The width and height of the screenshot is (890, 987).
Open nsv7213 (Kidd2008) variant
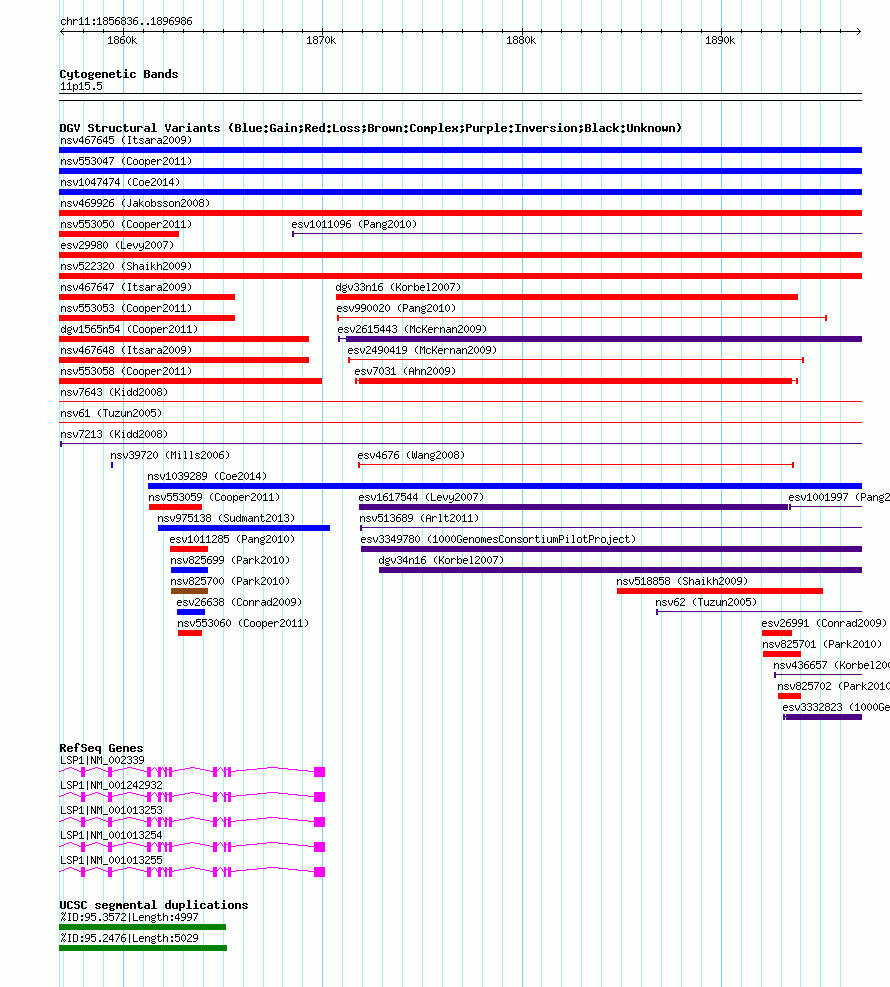(114, 434)
